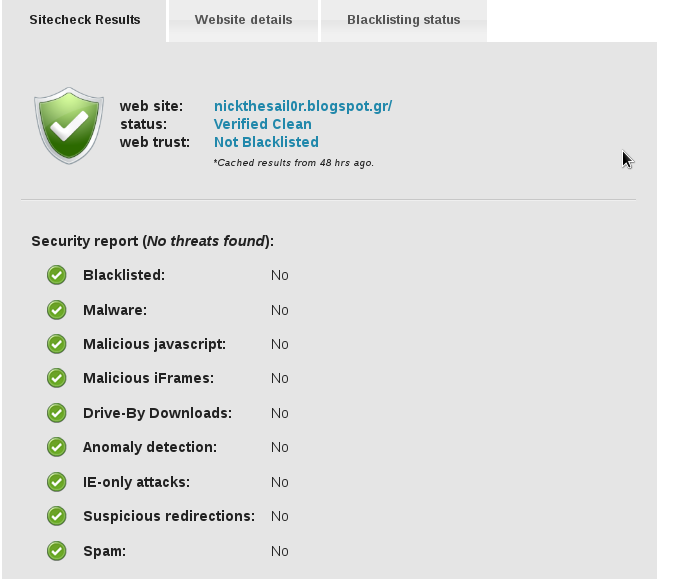Click the check icon beside Drive-By Downloads

[x=56, y=413]
